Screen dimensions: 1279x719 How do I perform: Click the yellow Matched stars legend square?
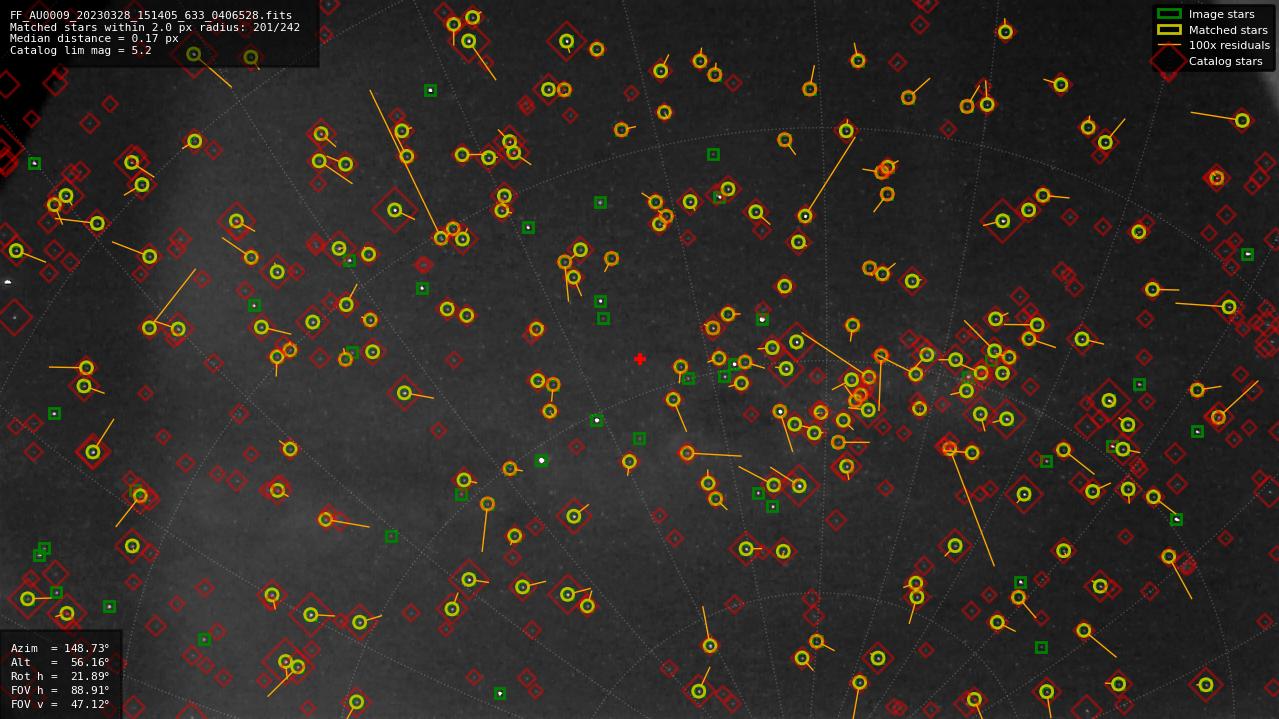click(x=1169, y=30)
